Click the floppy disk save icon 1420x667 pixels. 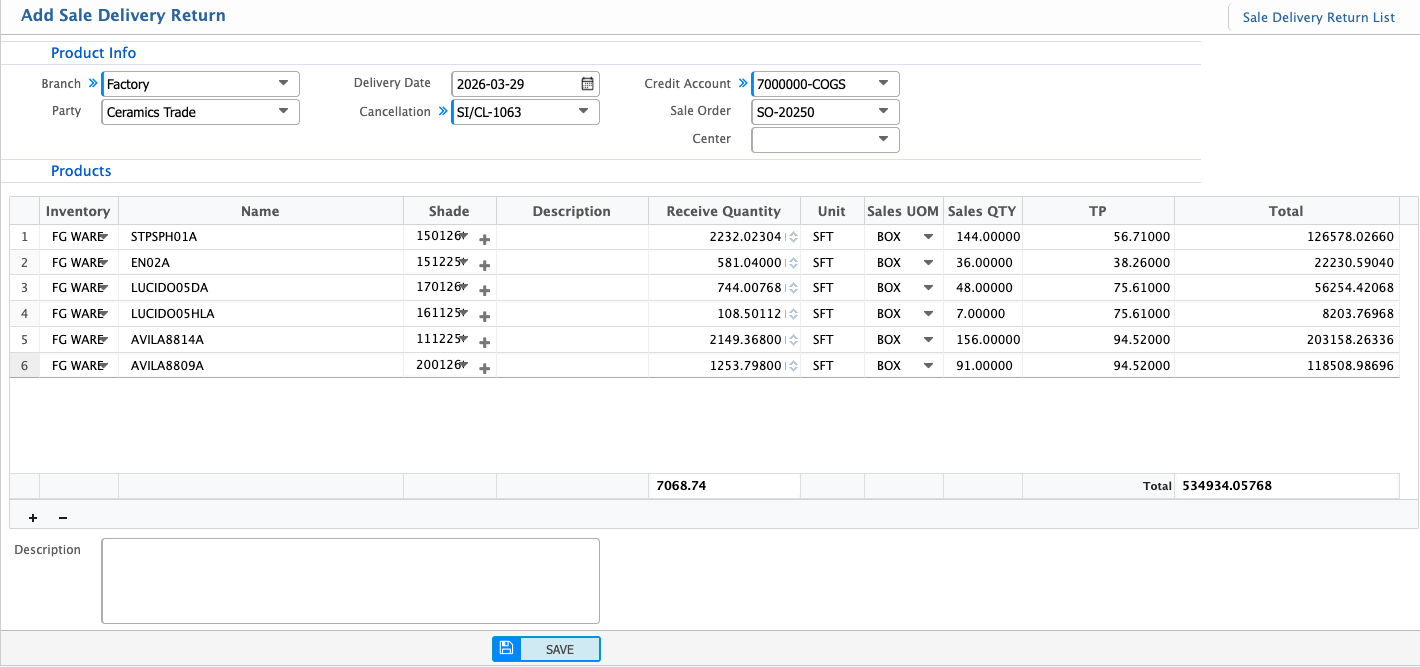[506, 649]
